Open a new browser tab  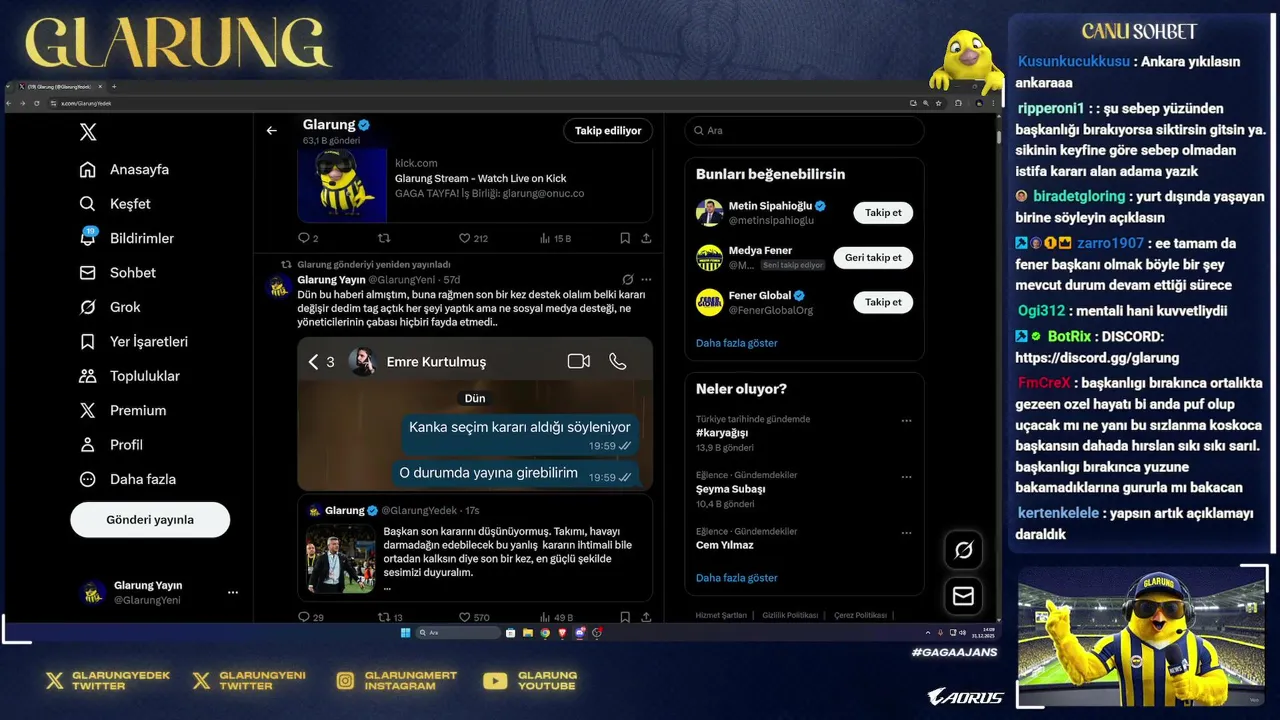tap(113, 87)
